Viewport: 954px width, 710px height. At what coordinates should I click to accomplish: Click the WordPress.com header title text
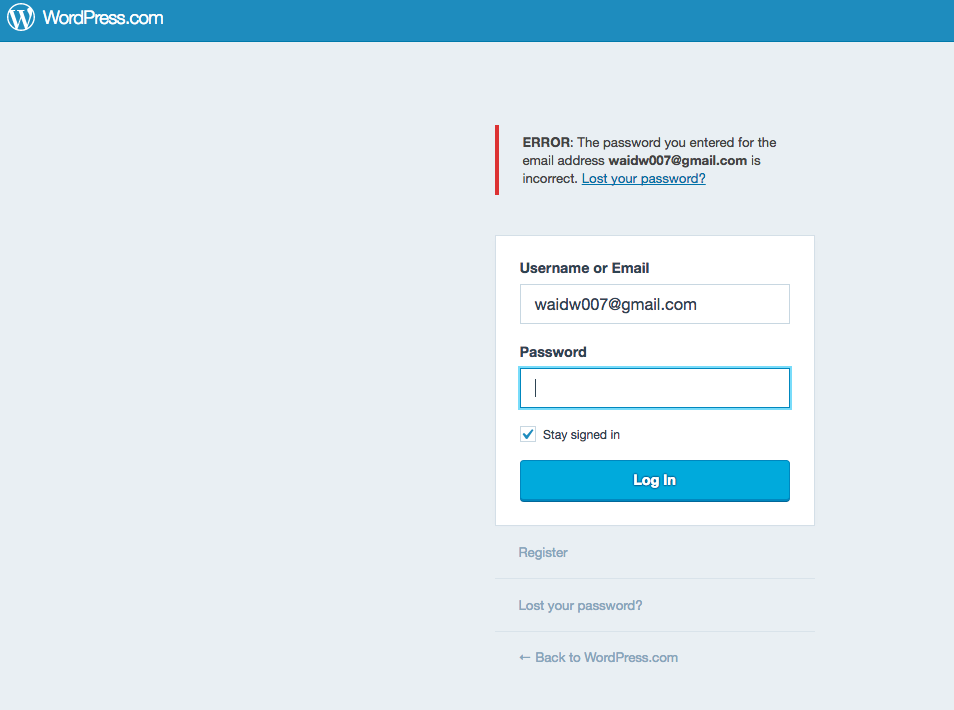103,18
